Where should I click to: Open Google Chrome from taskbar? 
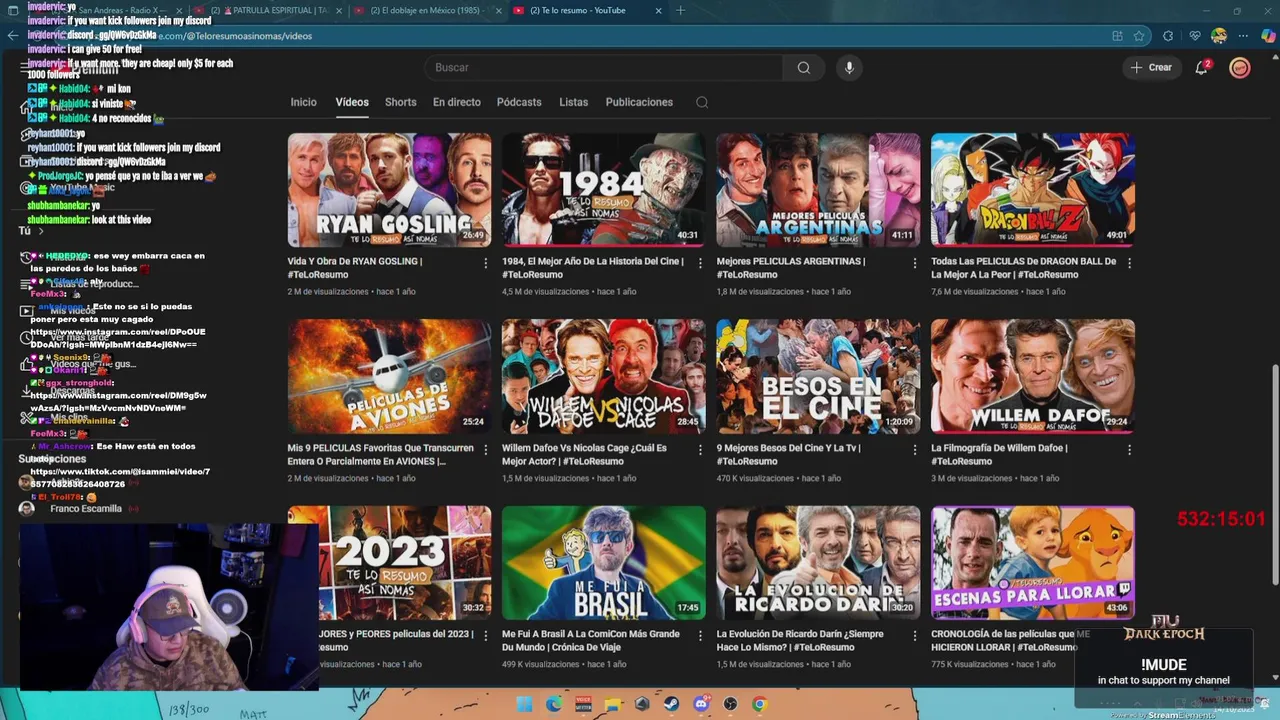tap(759, 704)
